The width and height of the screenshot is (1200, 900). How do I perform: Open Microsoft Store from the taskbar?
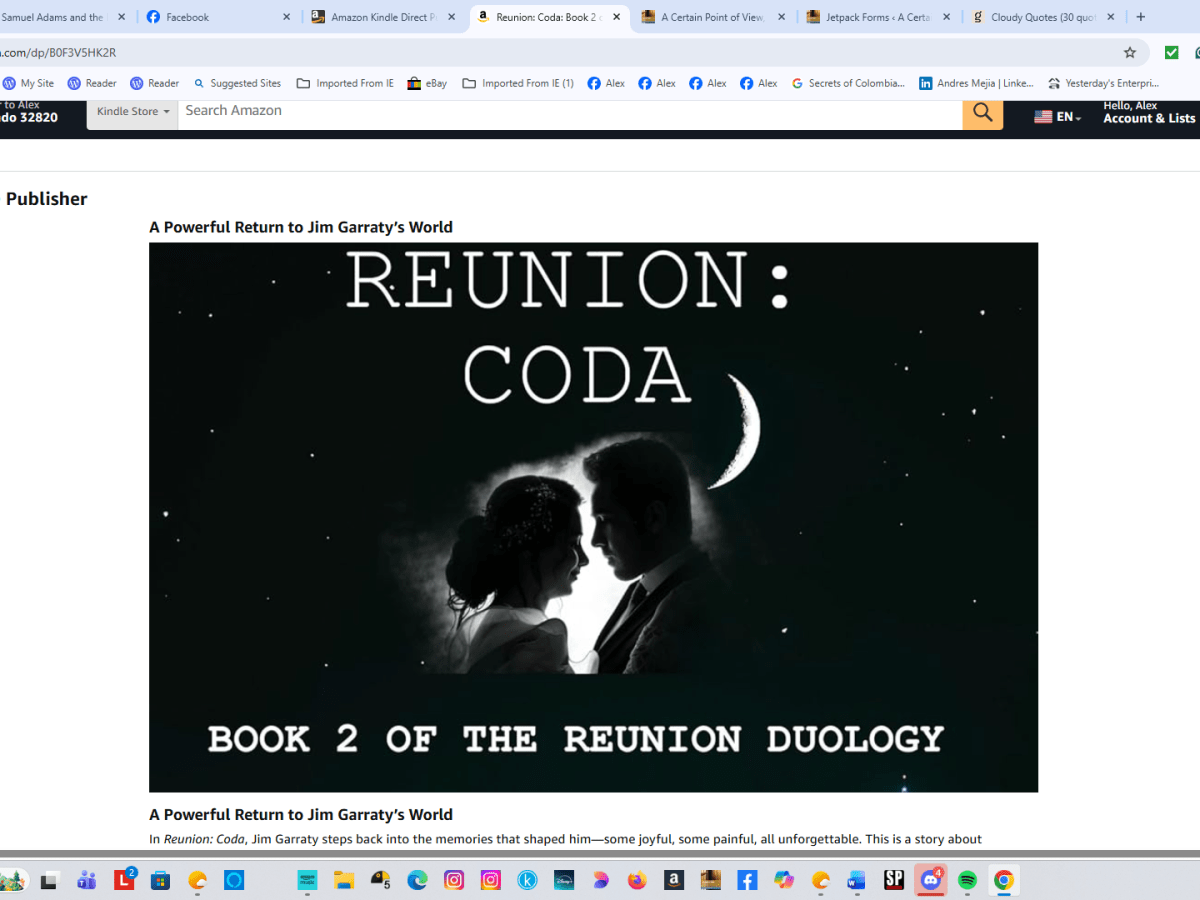[160, 880]
